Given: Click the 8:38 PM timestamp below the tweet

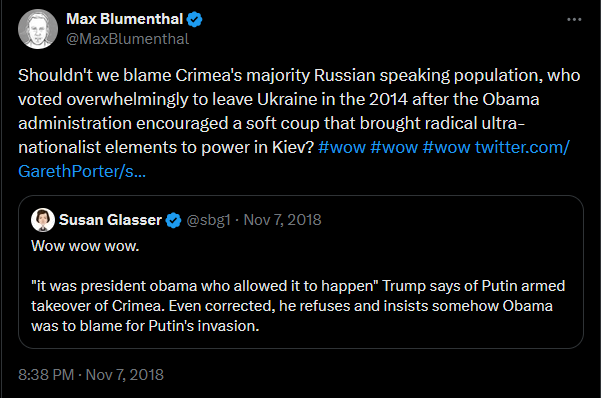Looking at the screenshot, I should [46, 375].
